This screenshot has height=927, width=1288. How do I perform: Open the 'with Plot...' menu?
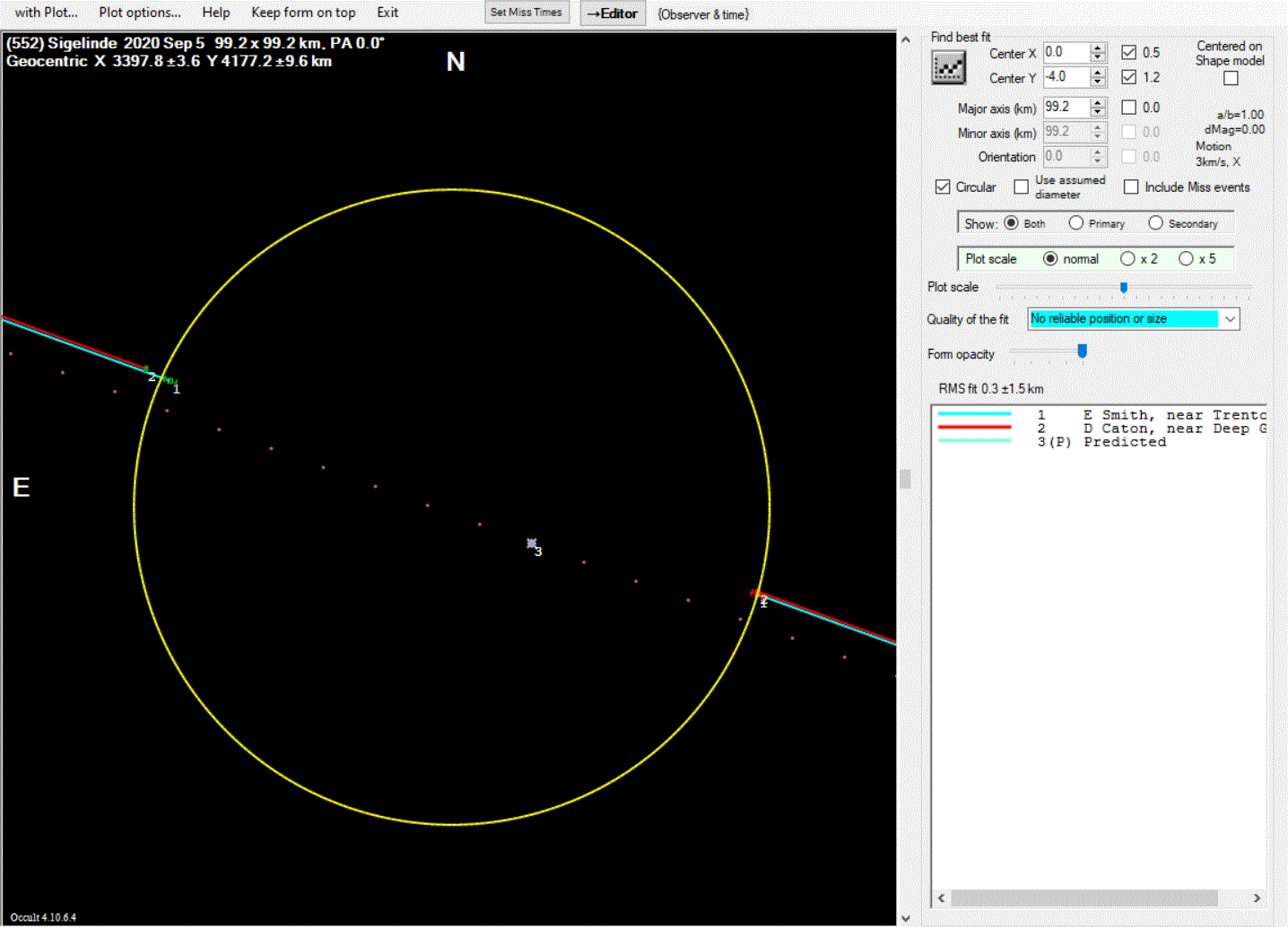[x=47, y=13]
